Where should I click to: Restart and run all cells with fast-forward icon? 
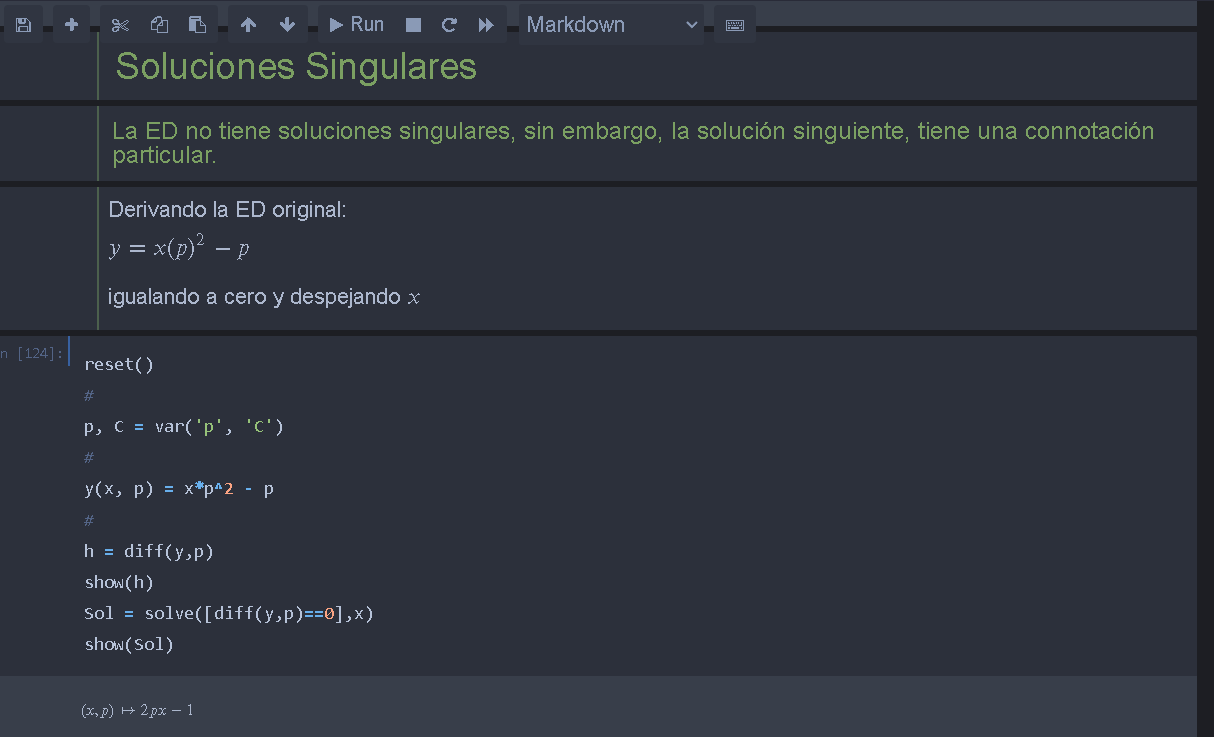click(486, 25)
